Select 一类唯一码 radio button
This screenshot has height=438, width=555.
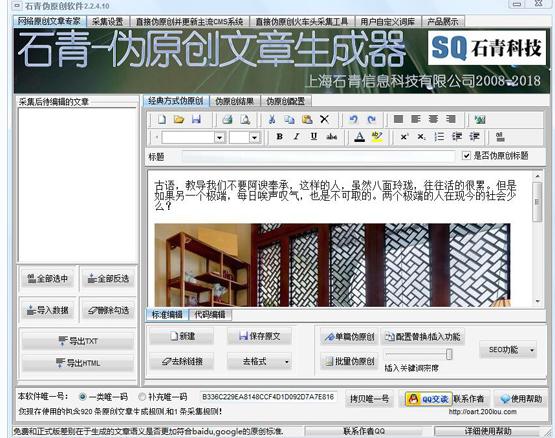pos(82,397)
